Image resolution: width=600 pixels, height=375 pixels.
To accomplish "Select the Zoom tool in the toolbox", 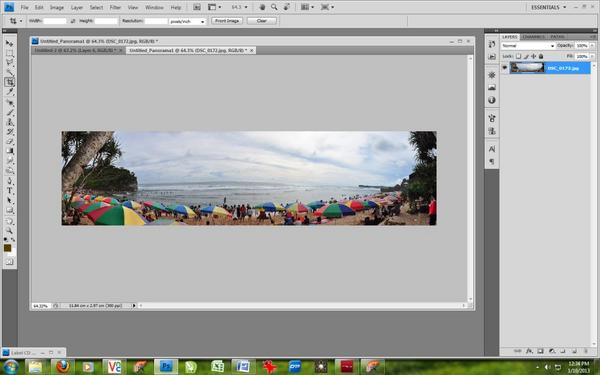I will 10,230.
